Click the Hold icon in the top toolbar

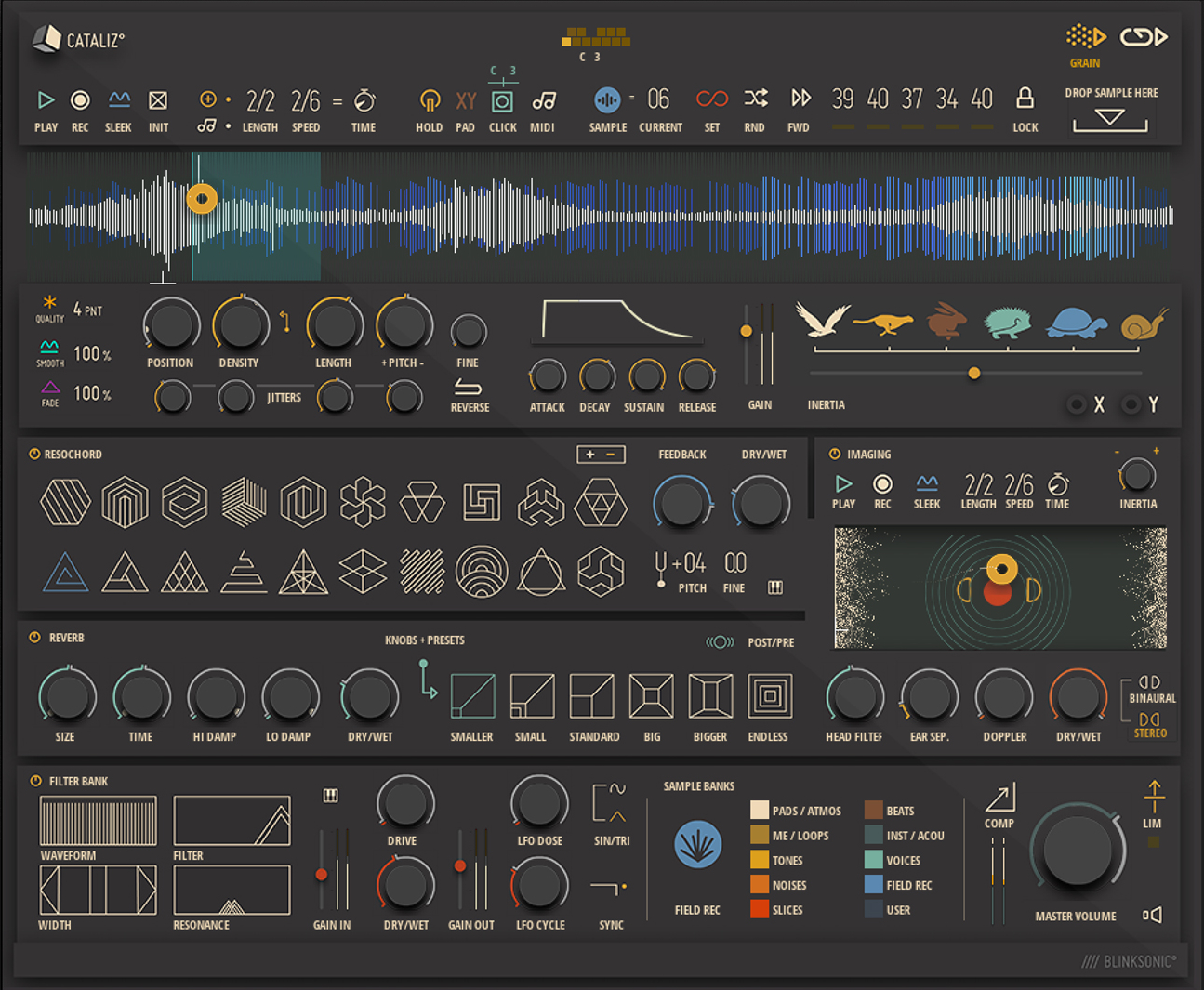pos(429,100)
